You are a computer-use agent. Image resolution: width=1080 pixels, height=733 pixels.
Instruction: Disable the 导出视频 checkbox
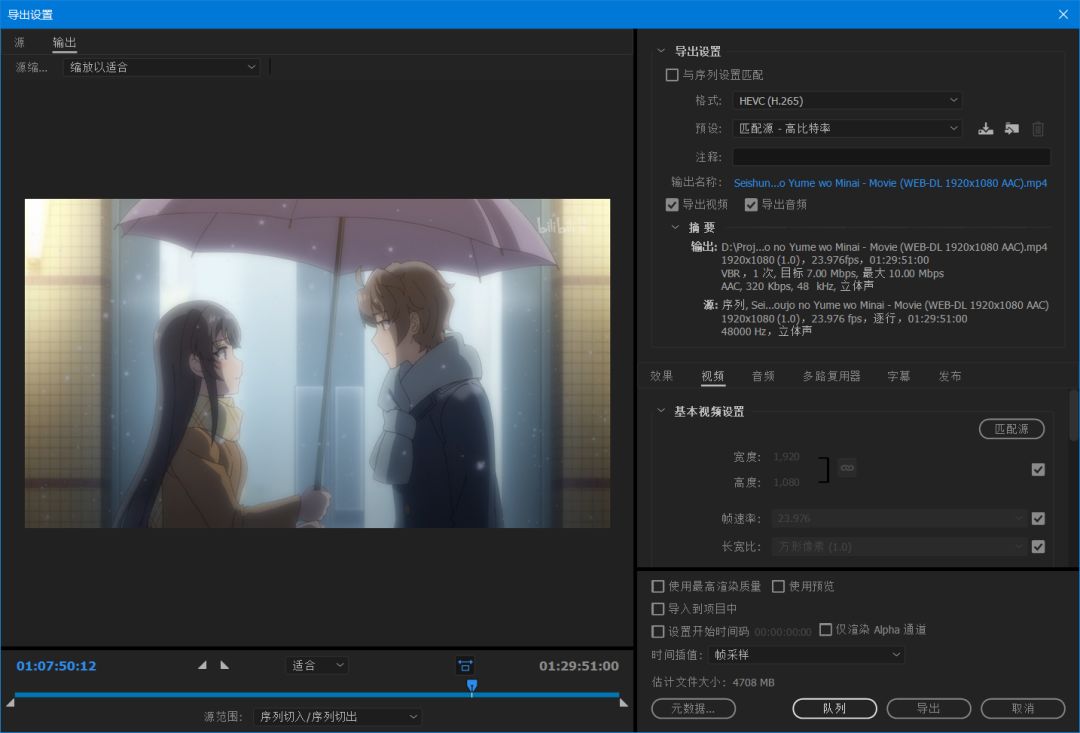(672, 204)
